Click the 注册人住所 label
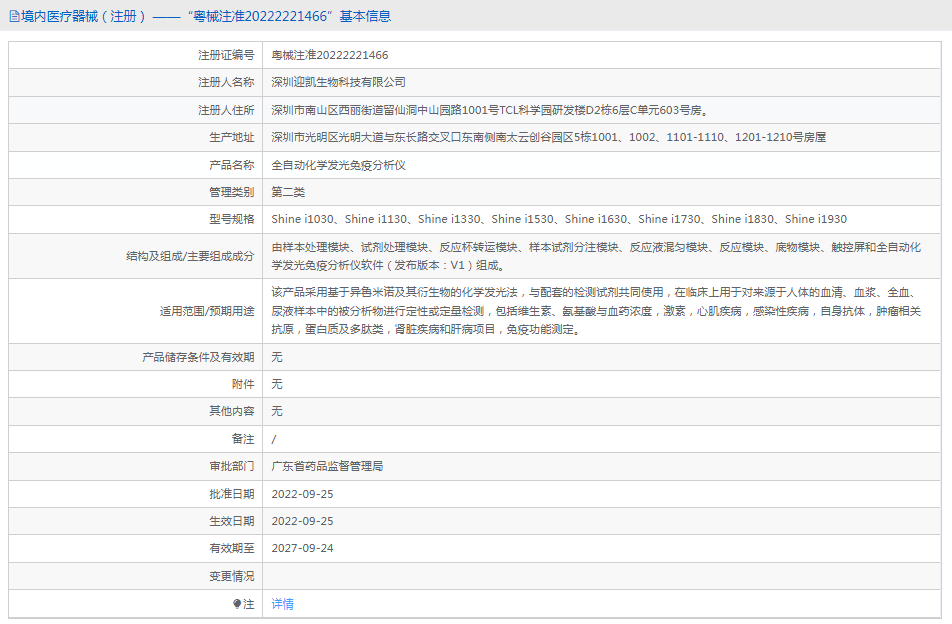This screenshot has height=624, width=952. (226, 110)
